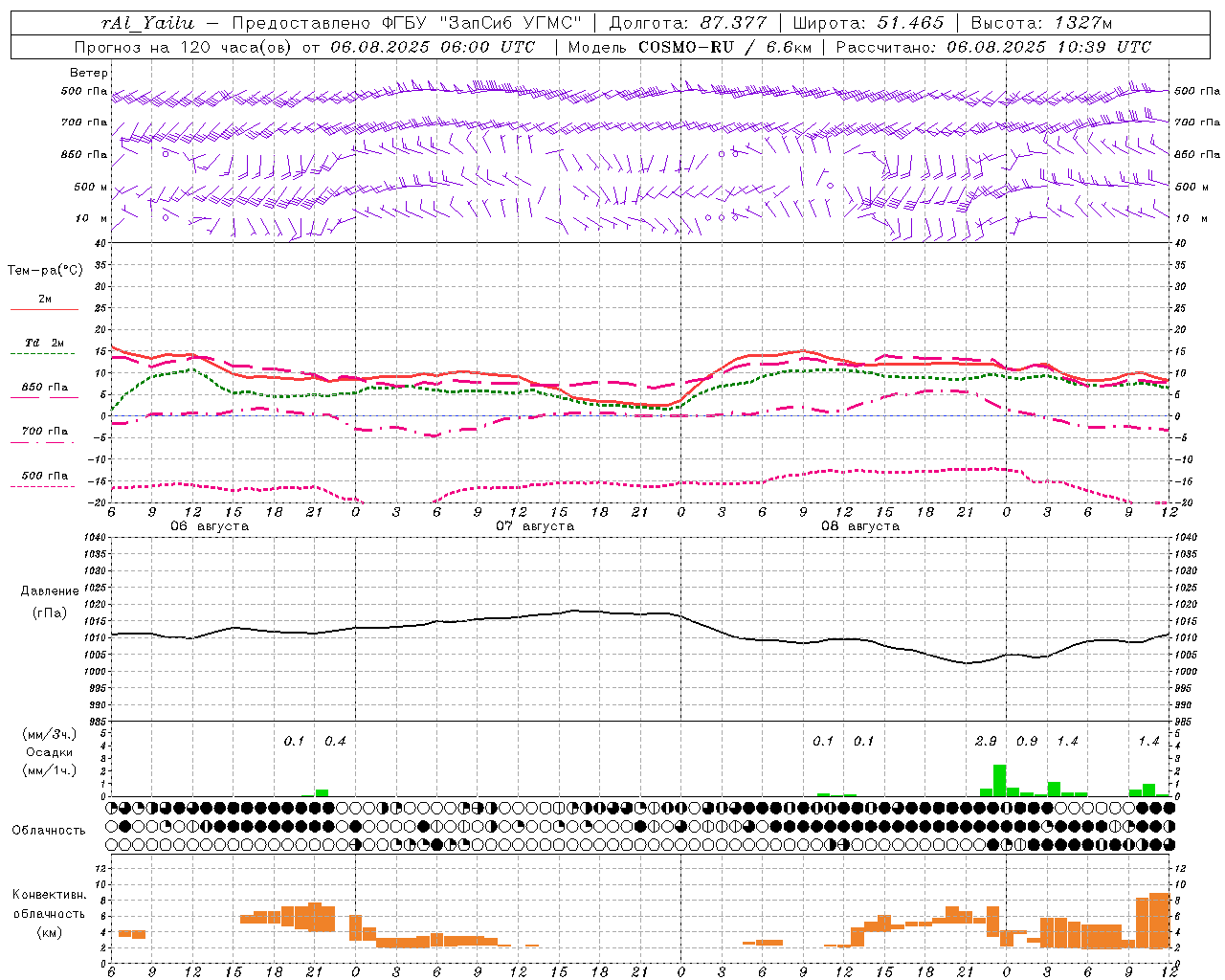Click the Тем-ра(°C) temperature legend title

(45, 271)
